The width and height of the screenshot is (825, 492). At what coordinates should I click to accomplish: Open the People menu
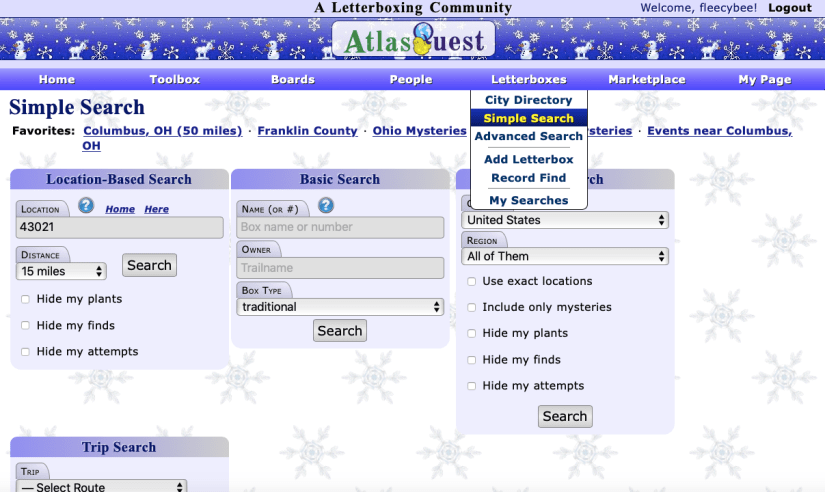click(x=411, y=79)
